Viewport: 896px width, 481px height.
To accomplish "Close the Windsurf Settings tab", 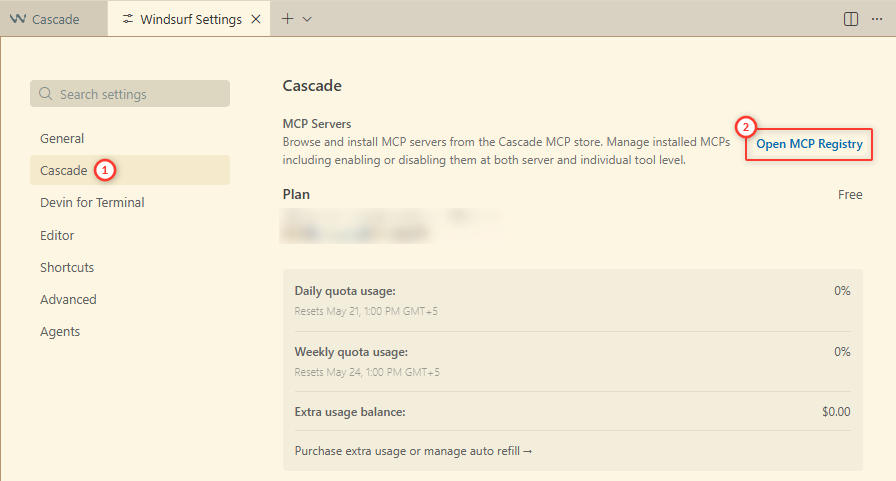I will coord(256,19).
